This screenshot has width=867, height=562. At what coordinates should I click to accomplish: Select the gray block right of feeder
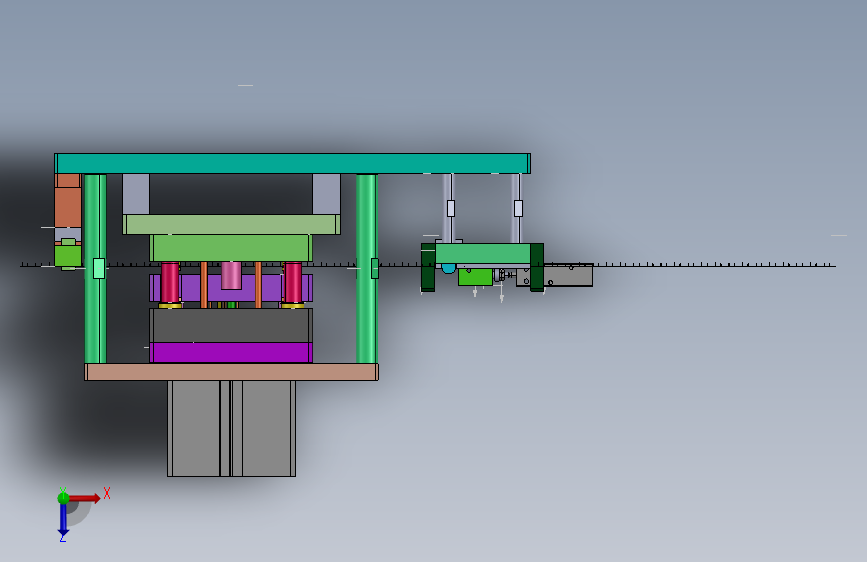point(568,275)
